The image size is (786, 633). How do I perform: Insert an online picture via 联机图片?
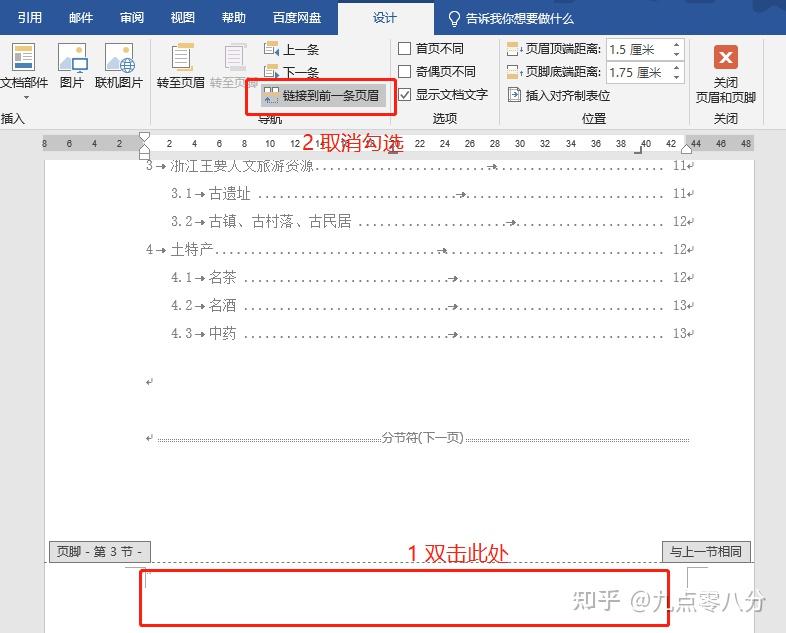coord(119,66)
